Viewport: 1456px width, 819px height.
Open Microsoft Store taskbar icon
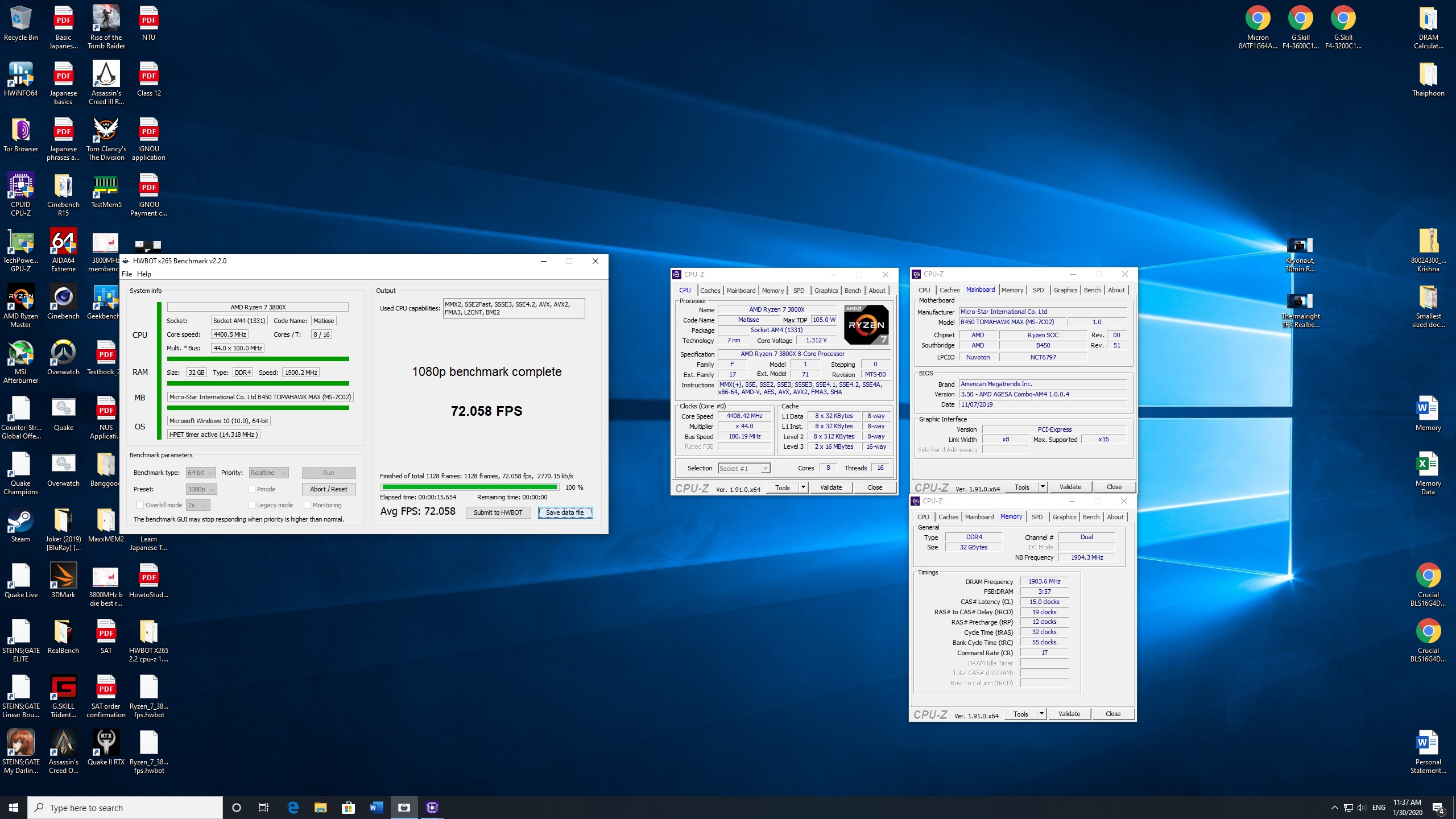pyautogui.click(x=348, y=807)
